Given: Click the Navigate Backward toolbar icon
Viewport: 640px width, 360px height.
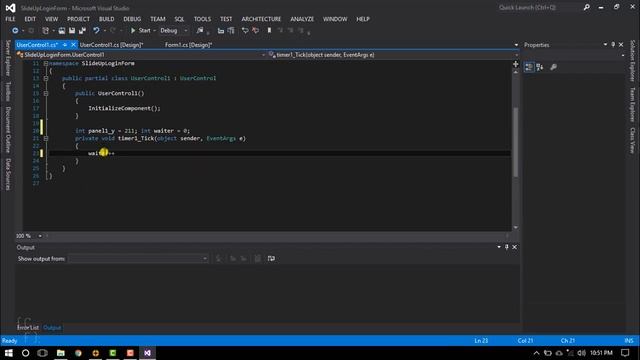Looking at the screenshot, I should [x=15, y=31].
